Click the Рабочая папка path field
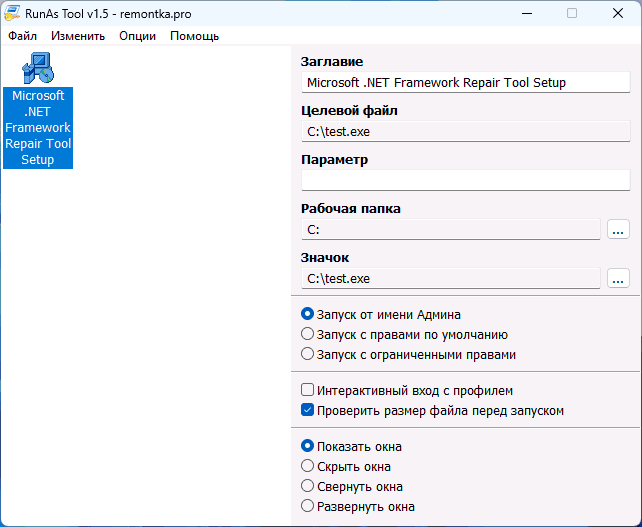Viewport: 642px width, 527px height. [x=450, y=229]
